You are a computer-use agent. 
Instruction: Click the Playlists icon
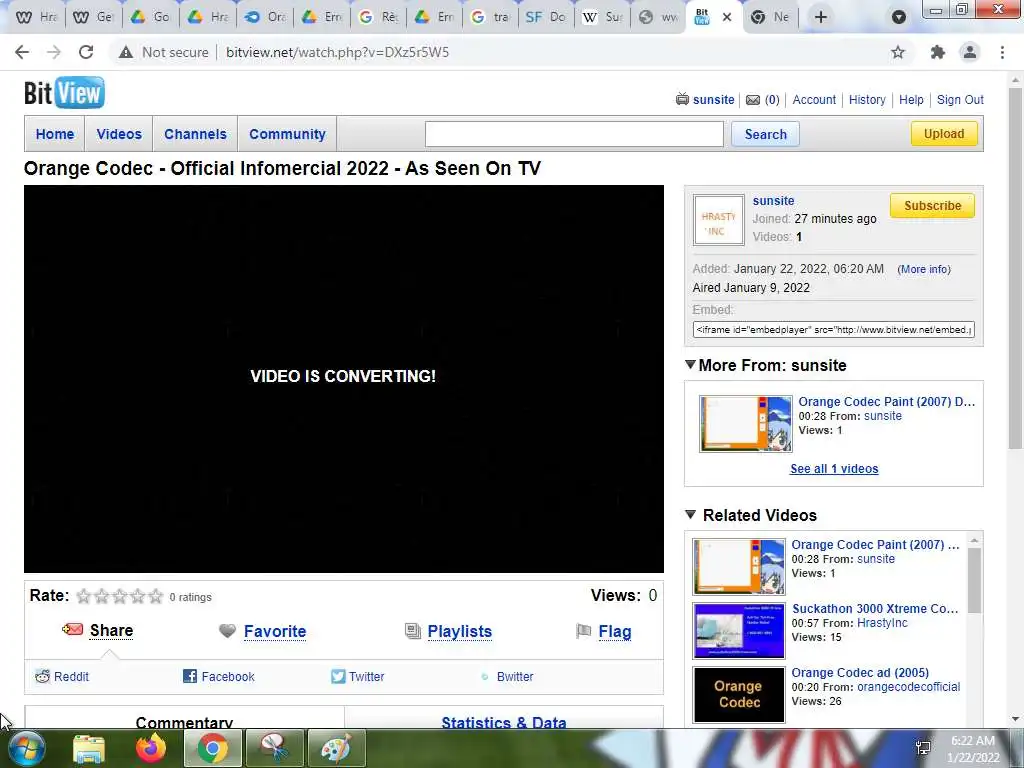413,631
